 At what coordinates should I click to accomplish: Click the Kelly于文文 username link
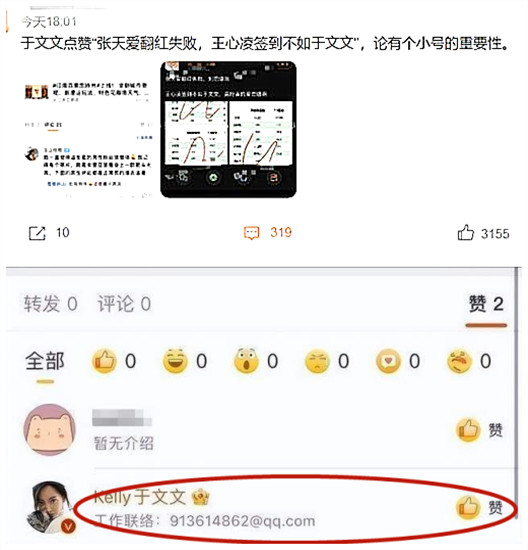point(140,497)
